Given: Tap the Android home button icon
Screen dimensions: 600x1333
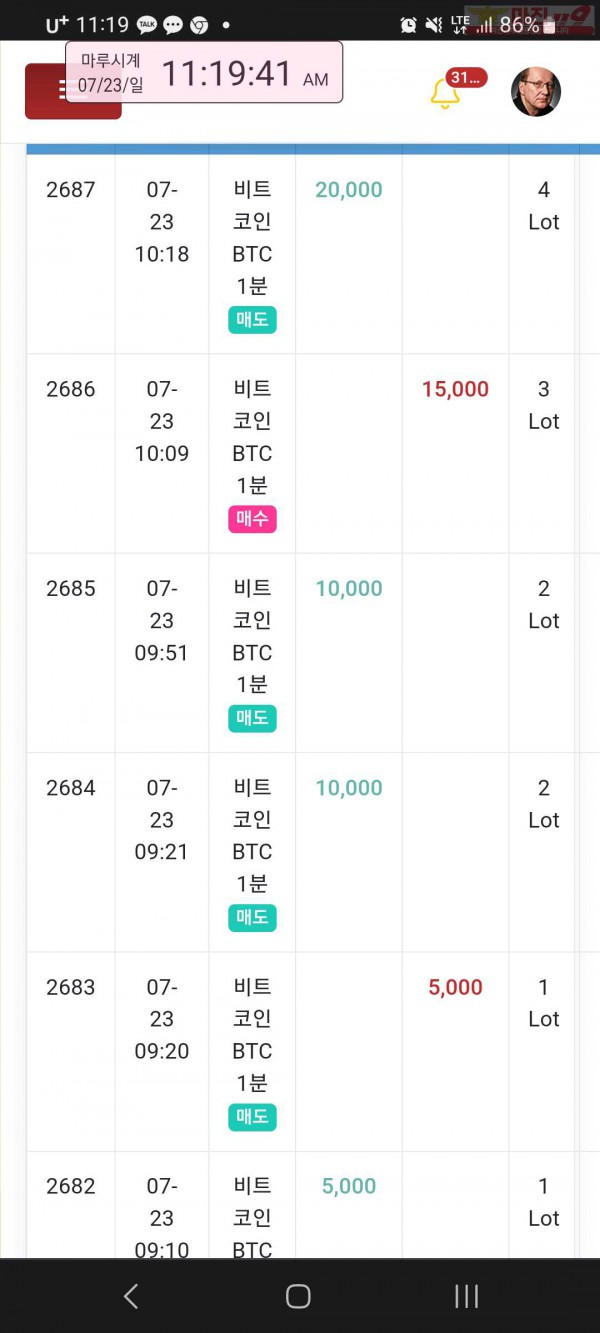Looking at the screenshot, I should pos(298,1296).
